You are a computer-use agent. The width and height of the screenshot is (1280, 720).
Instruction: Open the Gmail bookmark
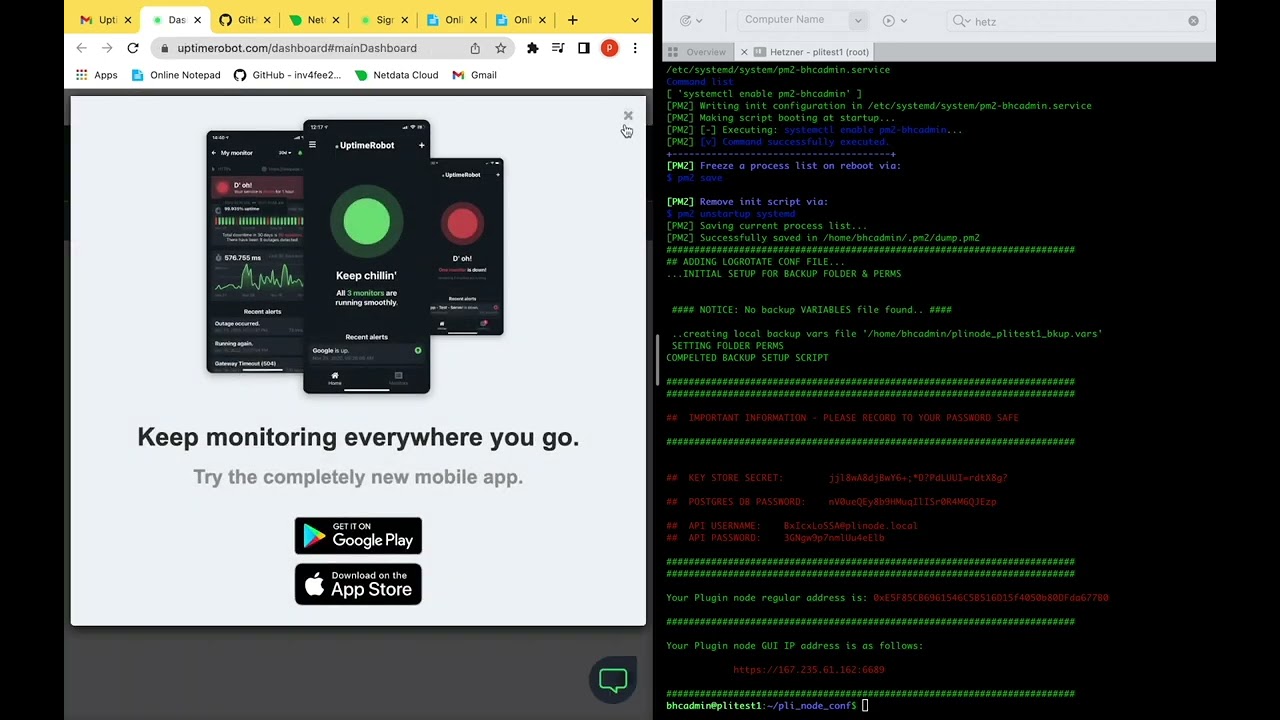(474, 75)
